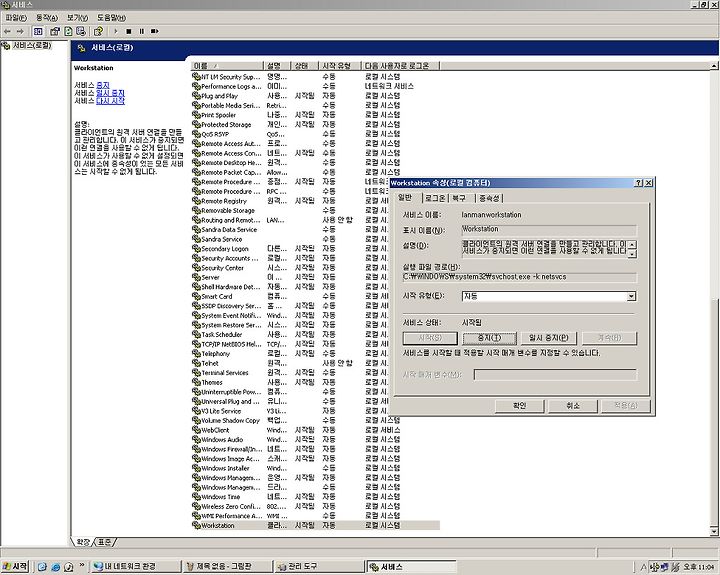Sort by 다음 사용자로 로그온 column header
This screenshot has width=720, height=575.
point(400,66)
